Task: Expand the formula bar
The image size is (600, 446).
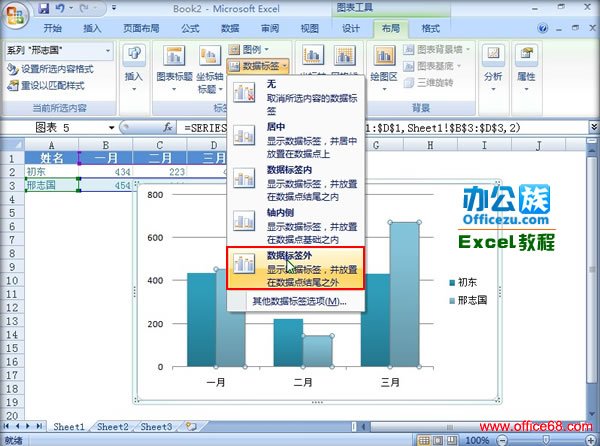Action: 593,127
